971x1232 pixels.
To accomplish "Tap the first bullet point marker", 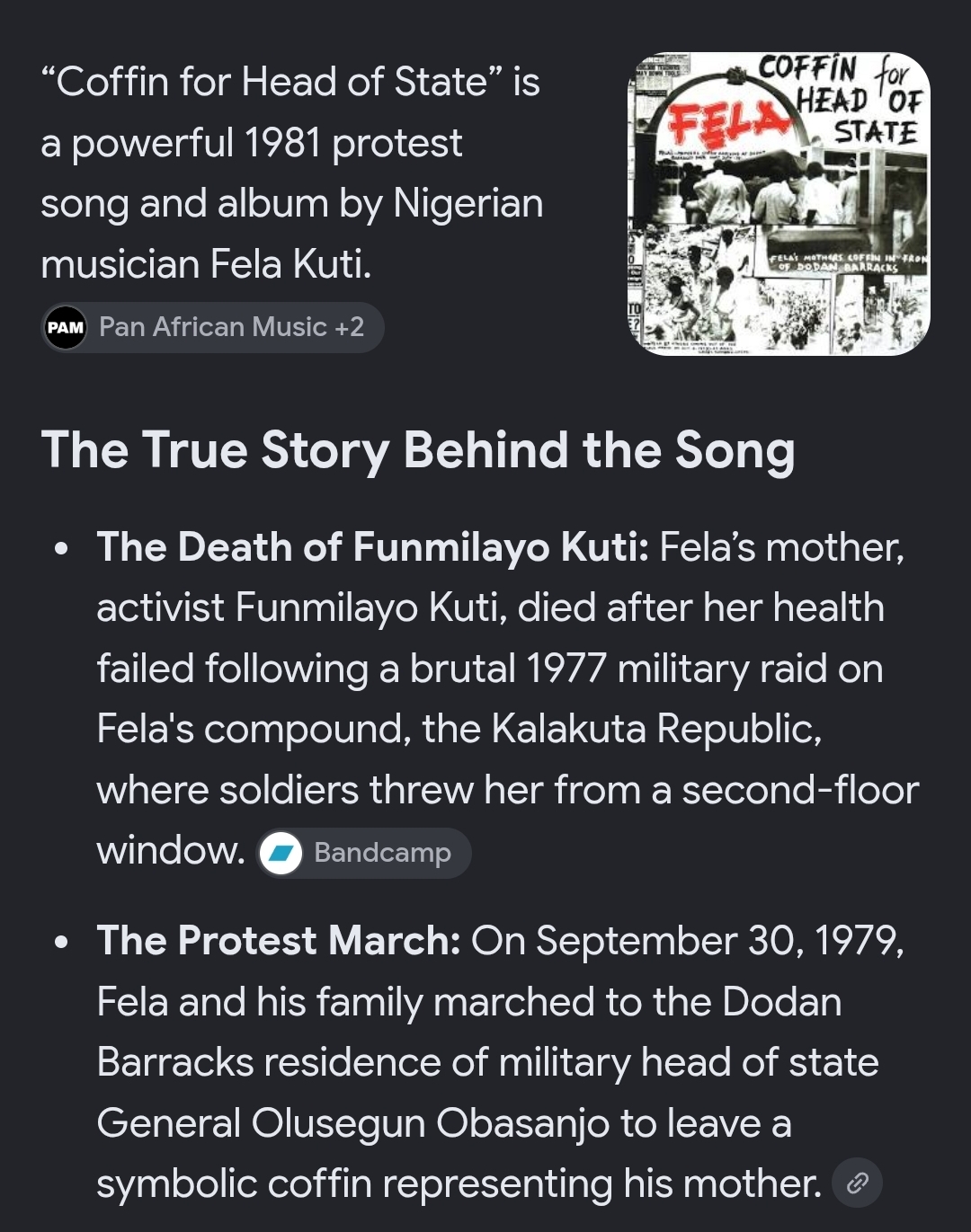I will click(62, 548).
